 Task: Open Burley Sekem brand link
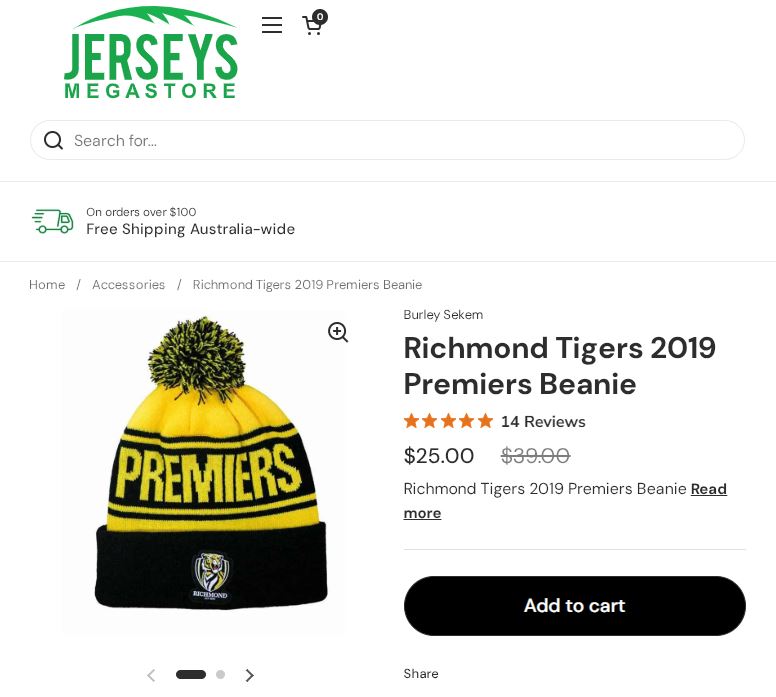(x=443, y=315)
